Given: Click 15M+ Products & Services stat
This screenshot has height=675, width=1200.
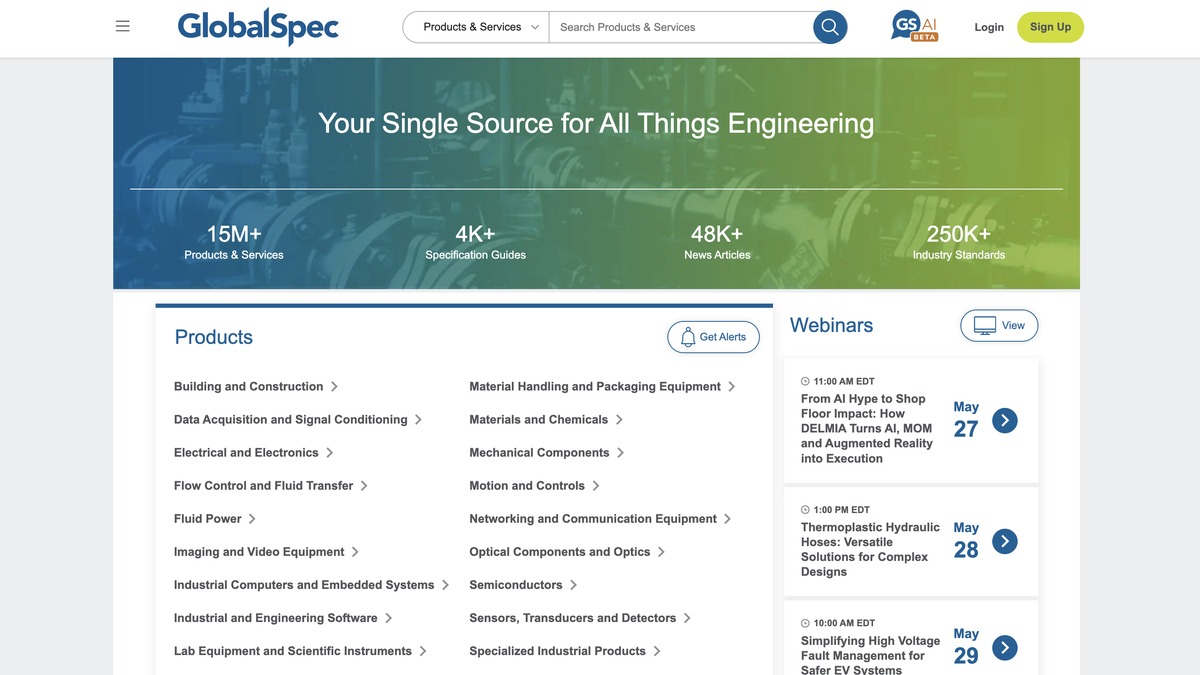Looking at the screenshot, I should [x=234, y=242].
